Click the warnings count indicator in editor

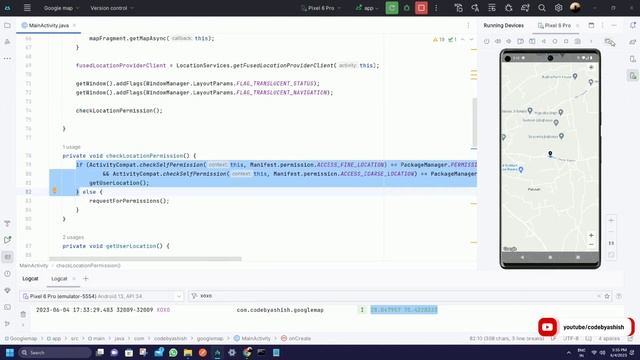click(439, 40)
